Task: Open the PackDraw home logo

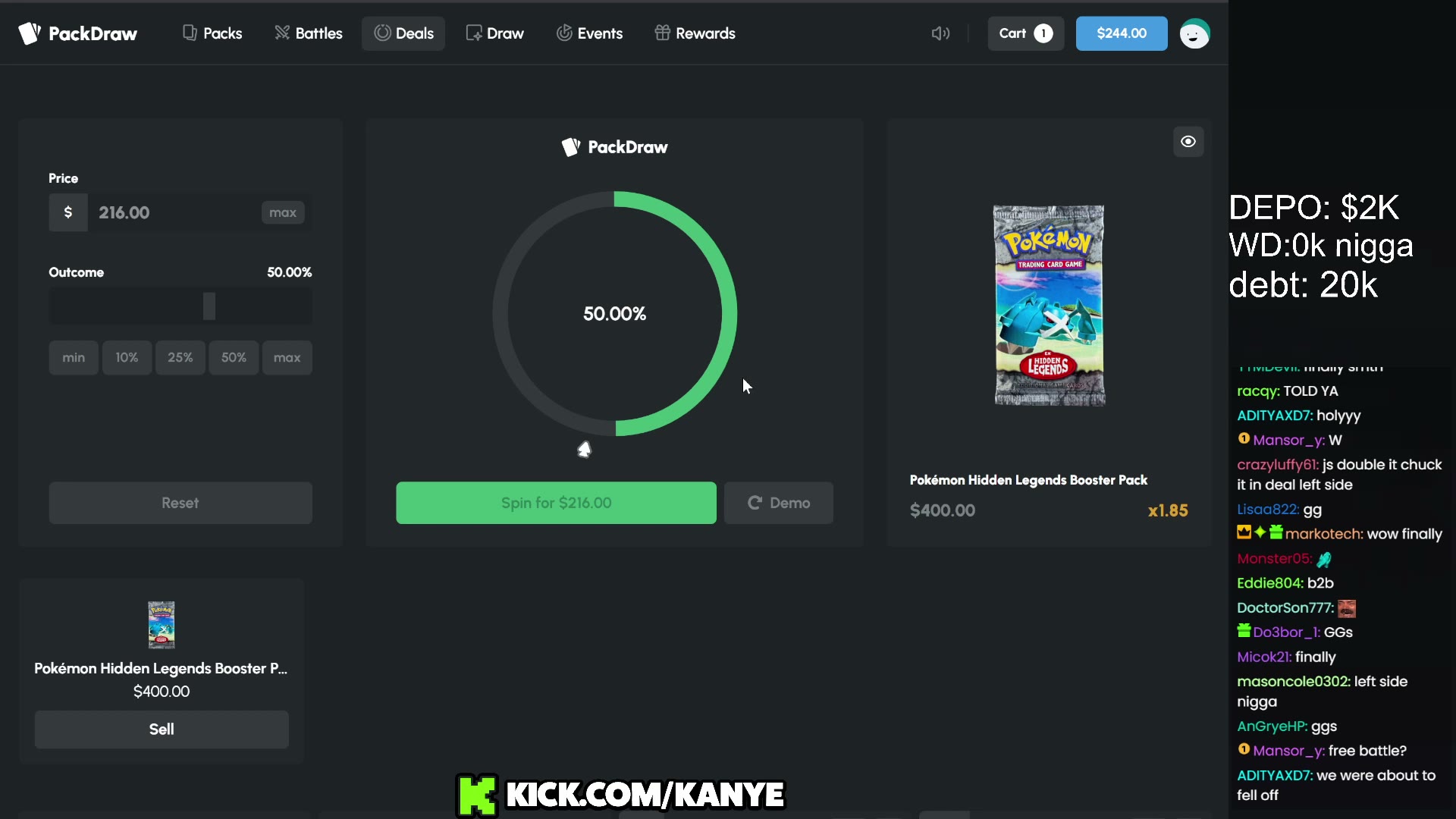Action: tap(78, 33)
